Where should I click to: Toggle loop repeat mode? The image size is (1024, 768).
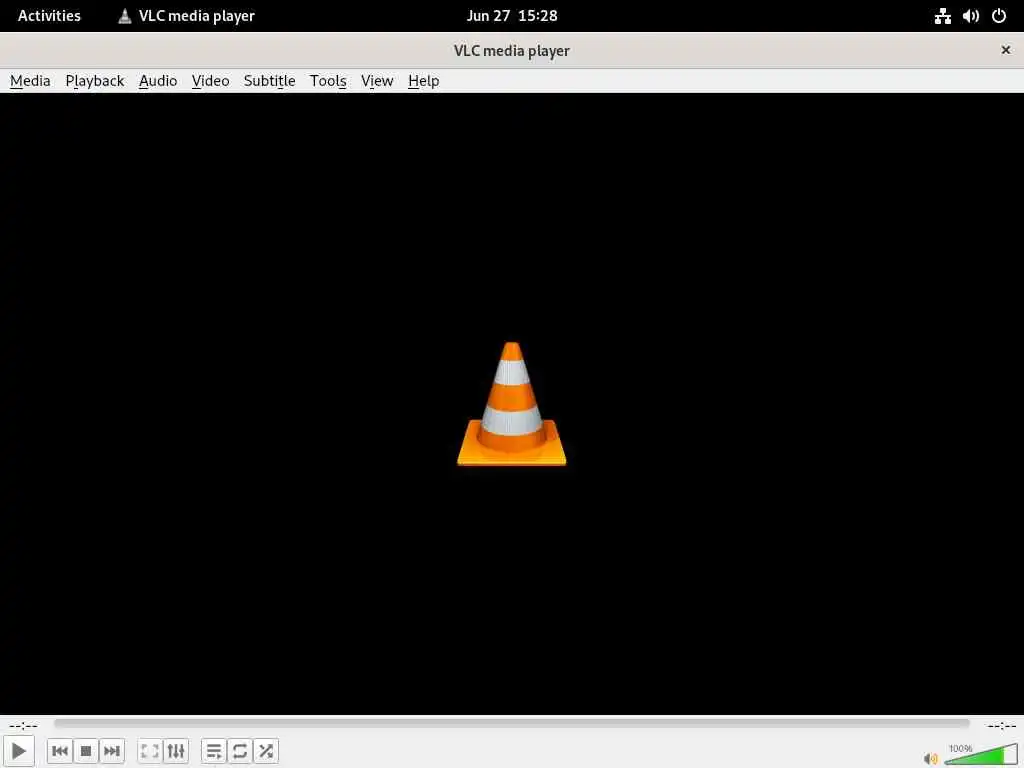pyautogui.click(x=240, y=751)
